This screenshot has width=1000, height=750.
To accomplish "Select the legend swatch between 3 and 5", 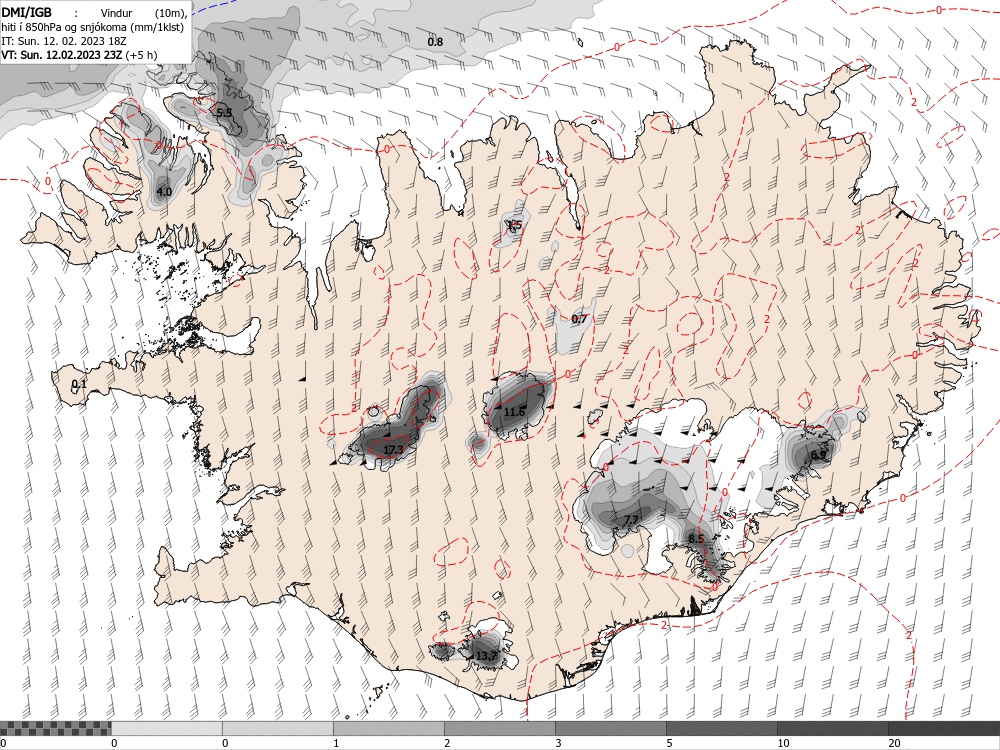I will (610, 728).
